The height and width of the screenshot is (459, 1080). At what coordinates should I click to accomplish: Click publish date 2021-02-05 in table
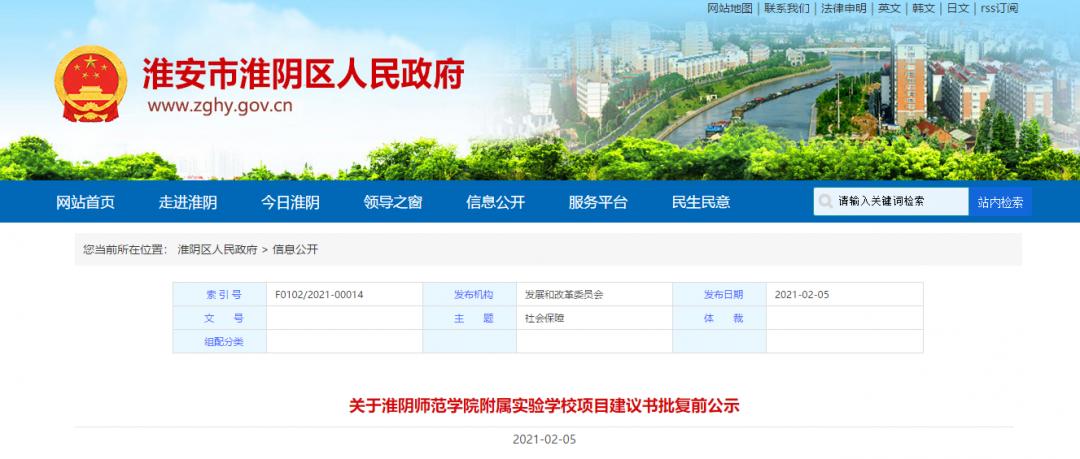[802, 295]
